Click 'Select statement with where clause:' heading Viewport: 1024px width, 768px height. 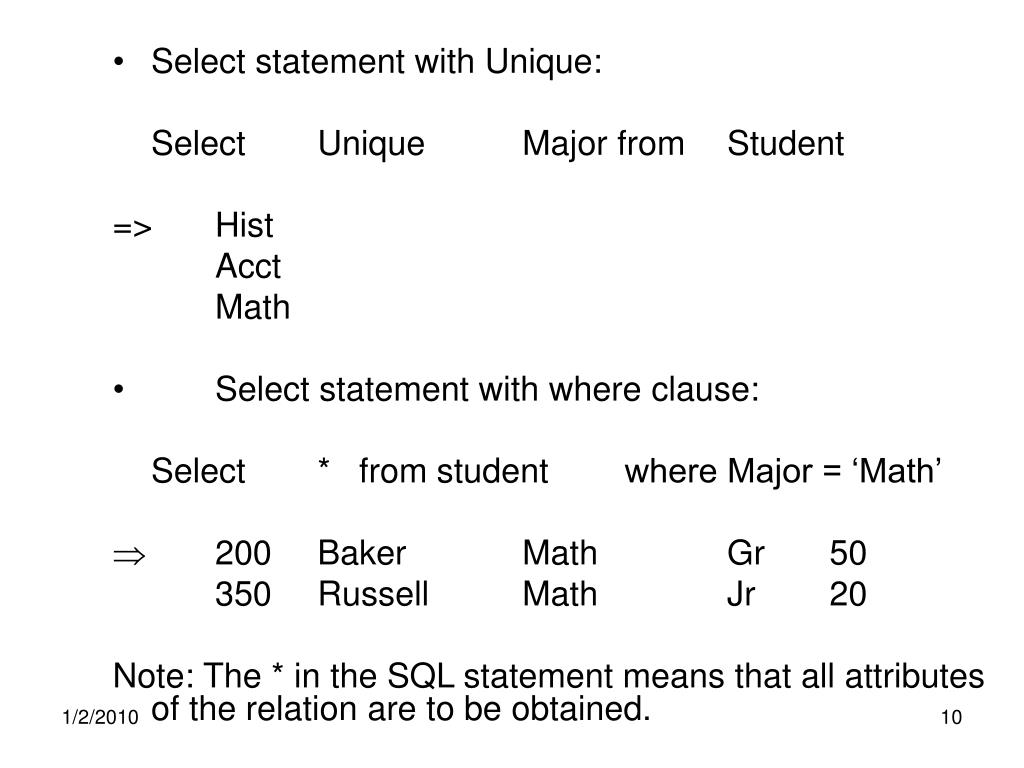tap(487, 390)
